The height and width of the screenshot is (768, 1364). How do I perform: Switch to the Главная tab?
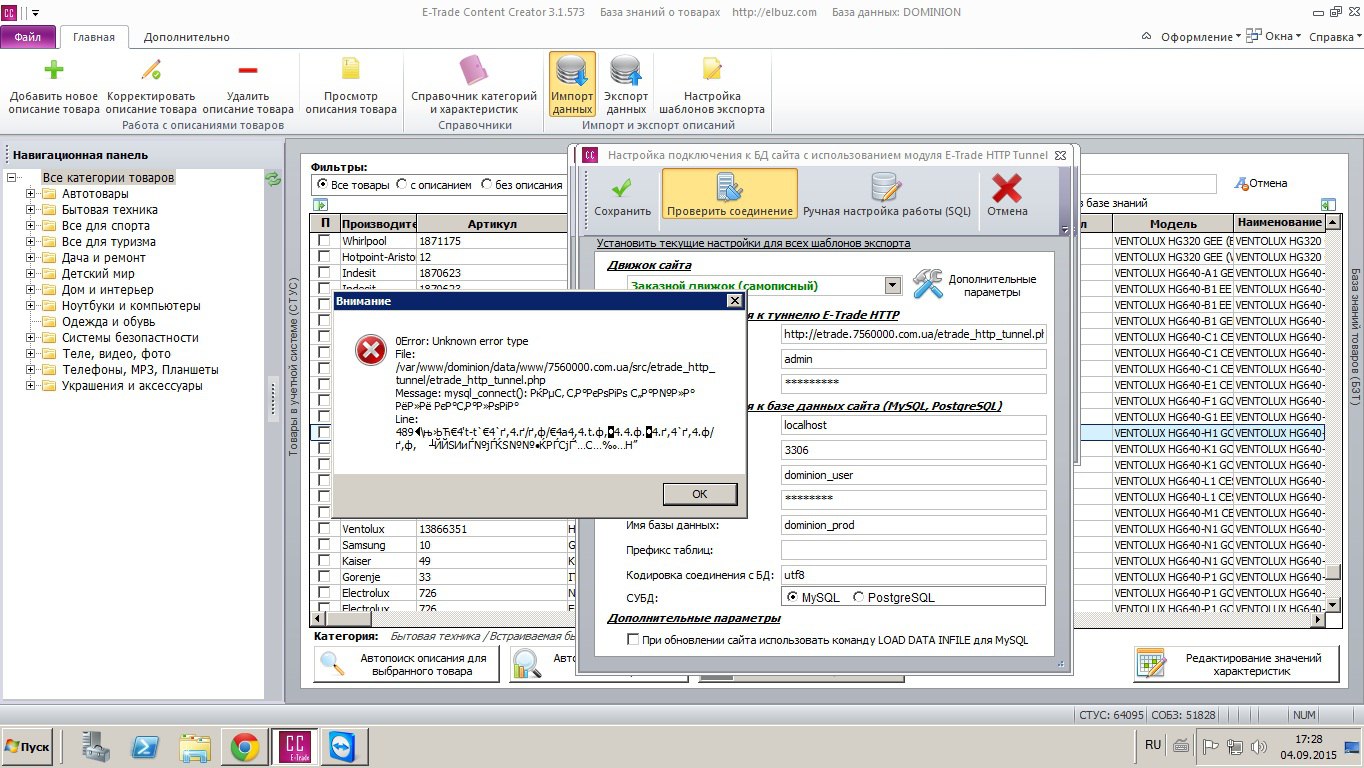tap(94, 37)
